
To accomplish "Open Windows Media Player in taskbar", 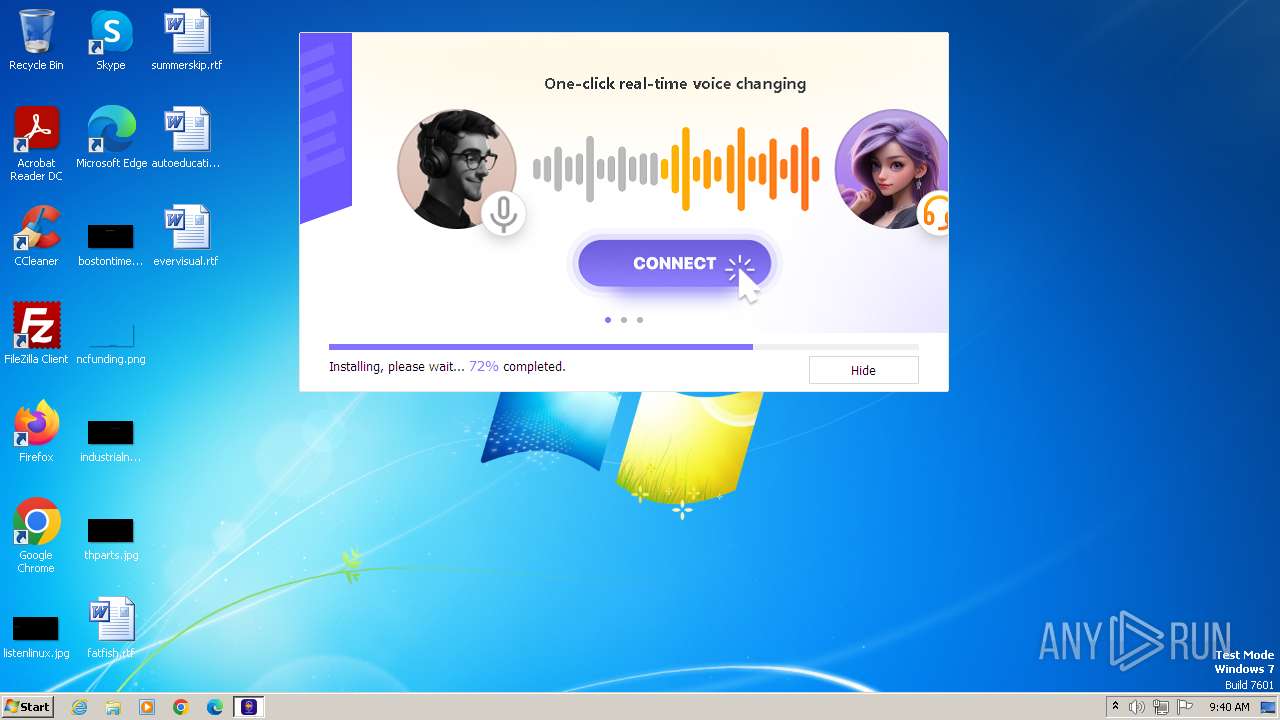I will coord(147,707).
